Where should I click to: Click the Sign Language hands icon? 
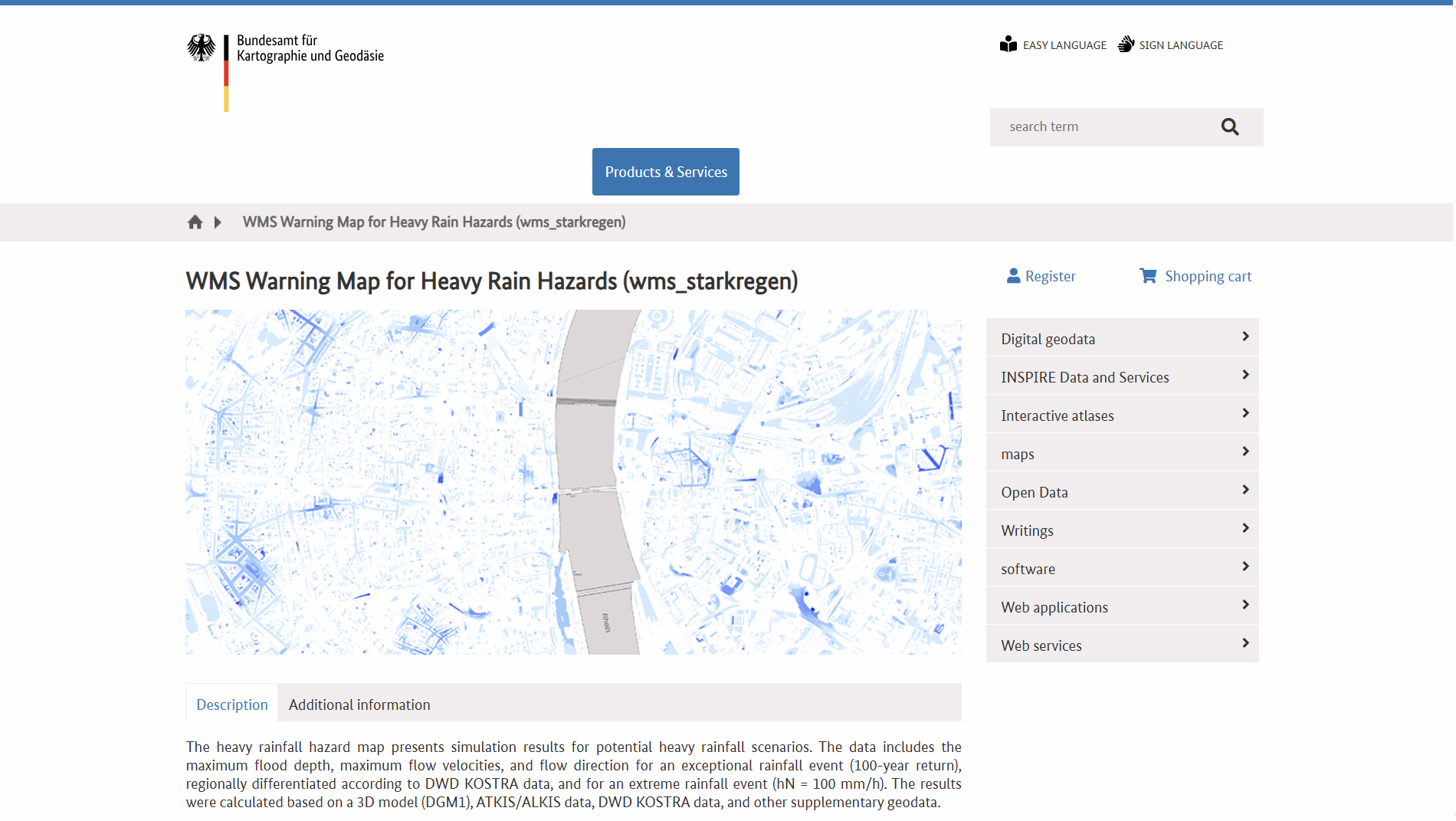click(x=1126, y=44)
